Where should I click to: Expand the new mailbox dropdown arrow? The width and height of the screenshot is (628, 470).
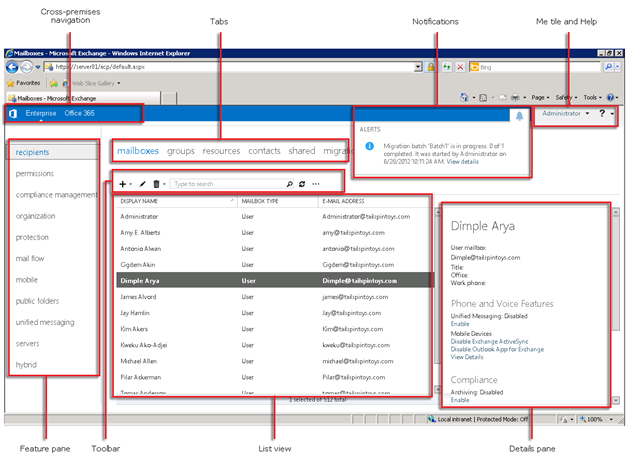pos(131,184)
